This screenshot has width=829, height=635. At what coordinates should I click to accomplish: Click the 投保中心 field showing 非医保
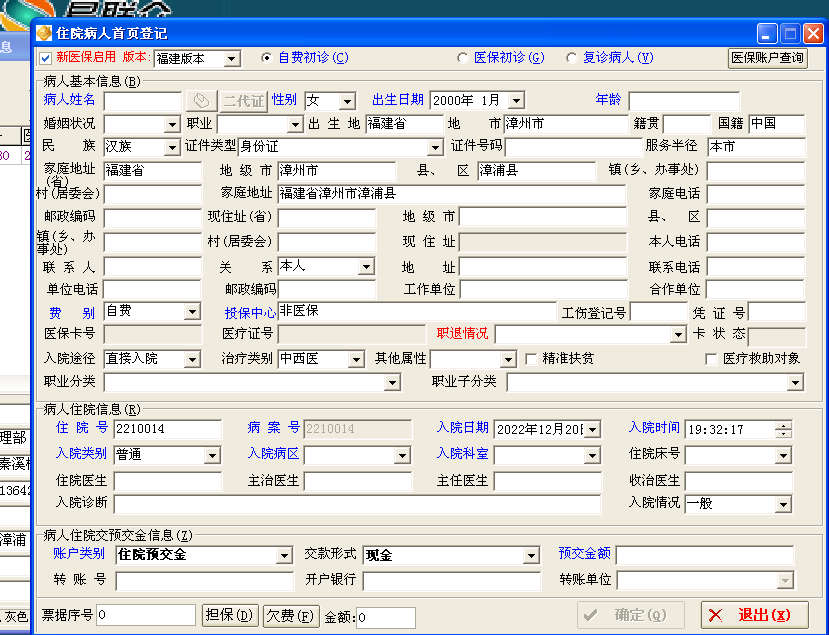417,312
